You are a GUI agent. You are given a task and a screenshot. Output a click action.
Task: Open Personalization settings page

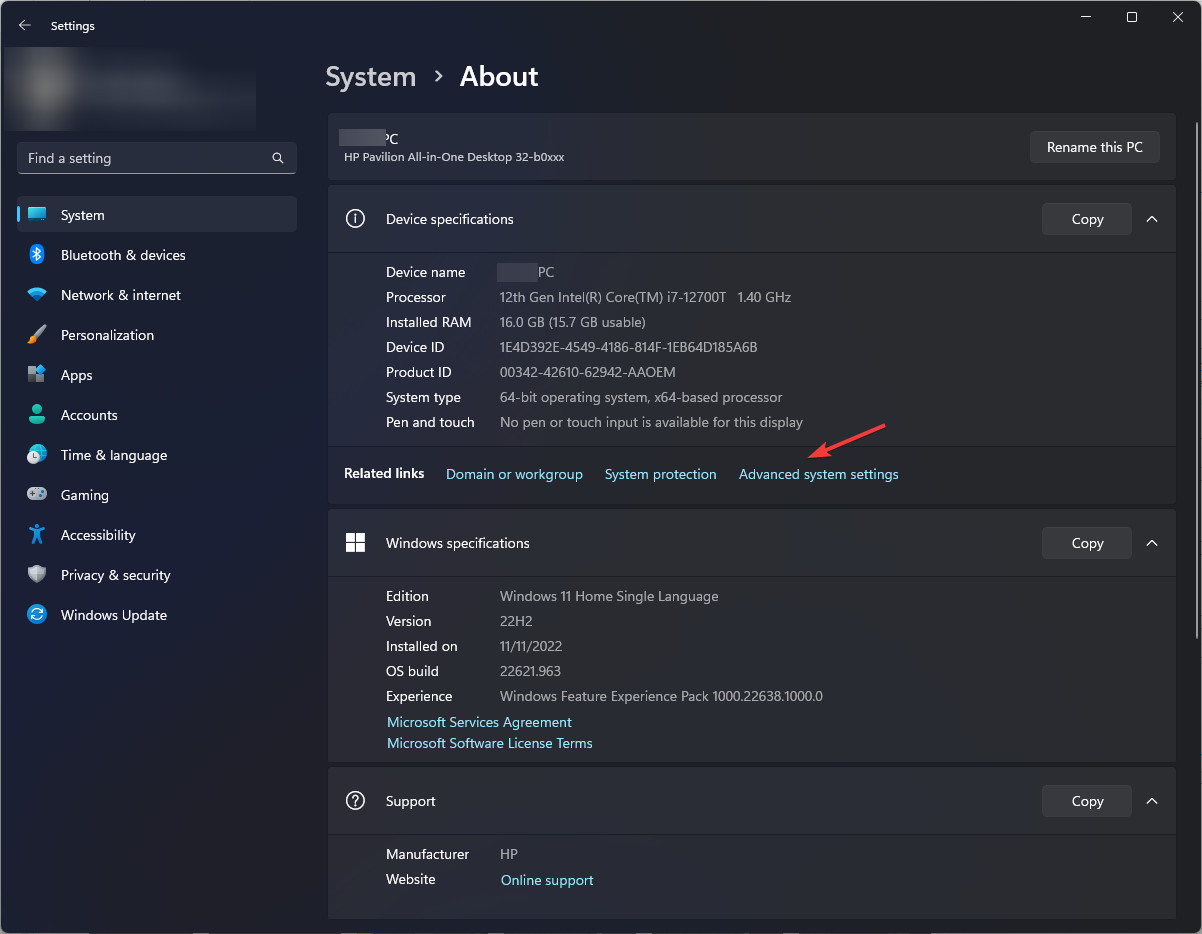pyautogui.click(x=157, y=335)
